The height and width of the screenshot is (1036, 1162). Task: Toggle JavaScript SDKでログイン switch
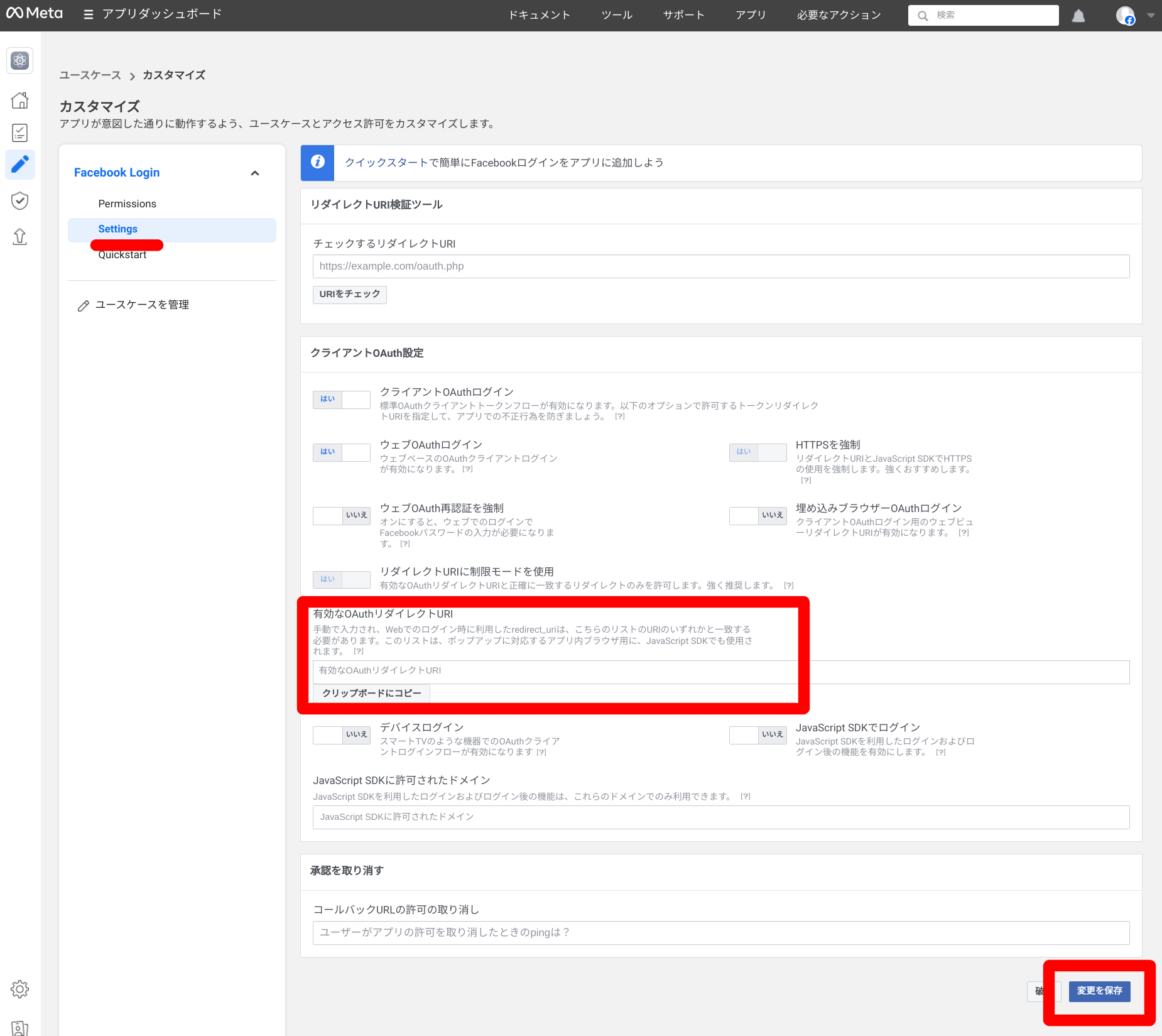(x=758, y=735)
